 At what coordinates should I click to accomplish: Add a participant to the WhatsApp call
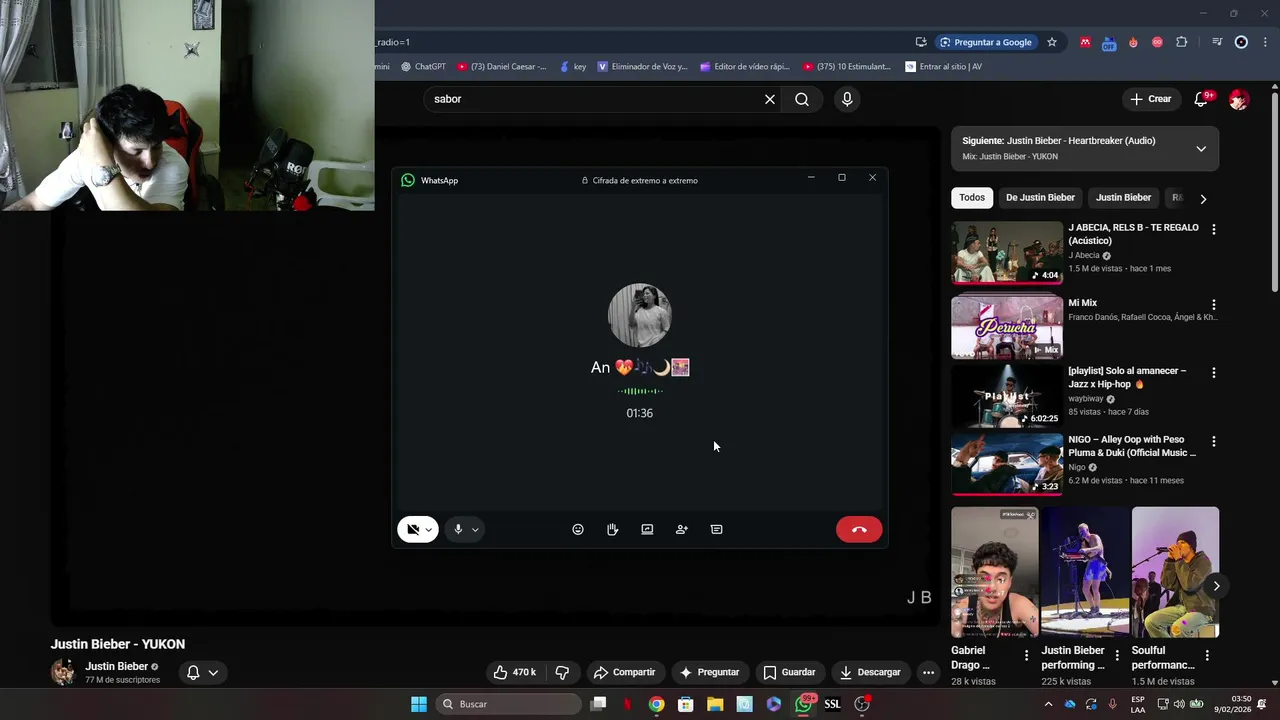(682, 530)
